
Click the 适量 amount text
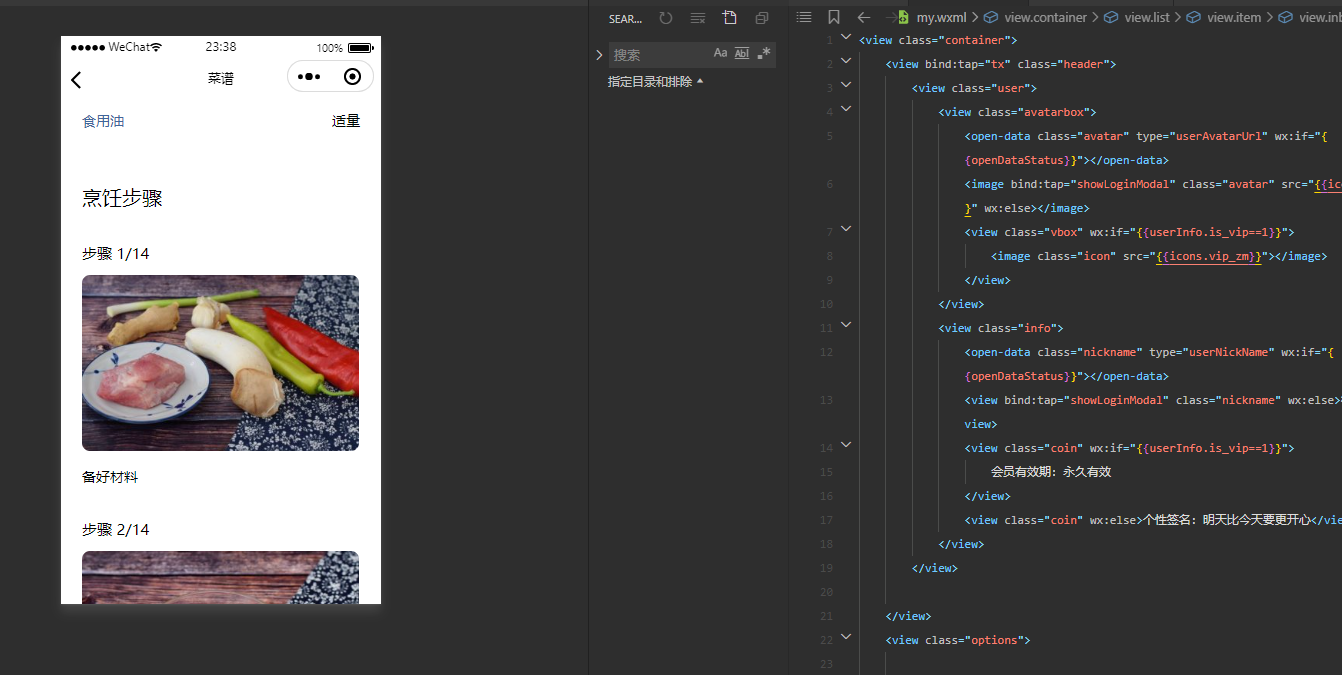[346, 121]
